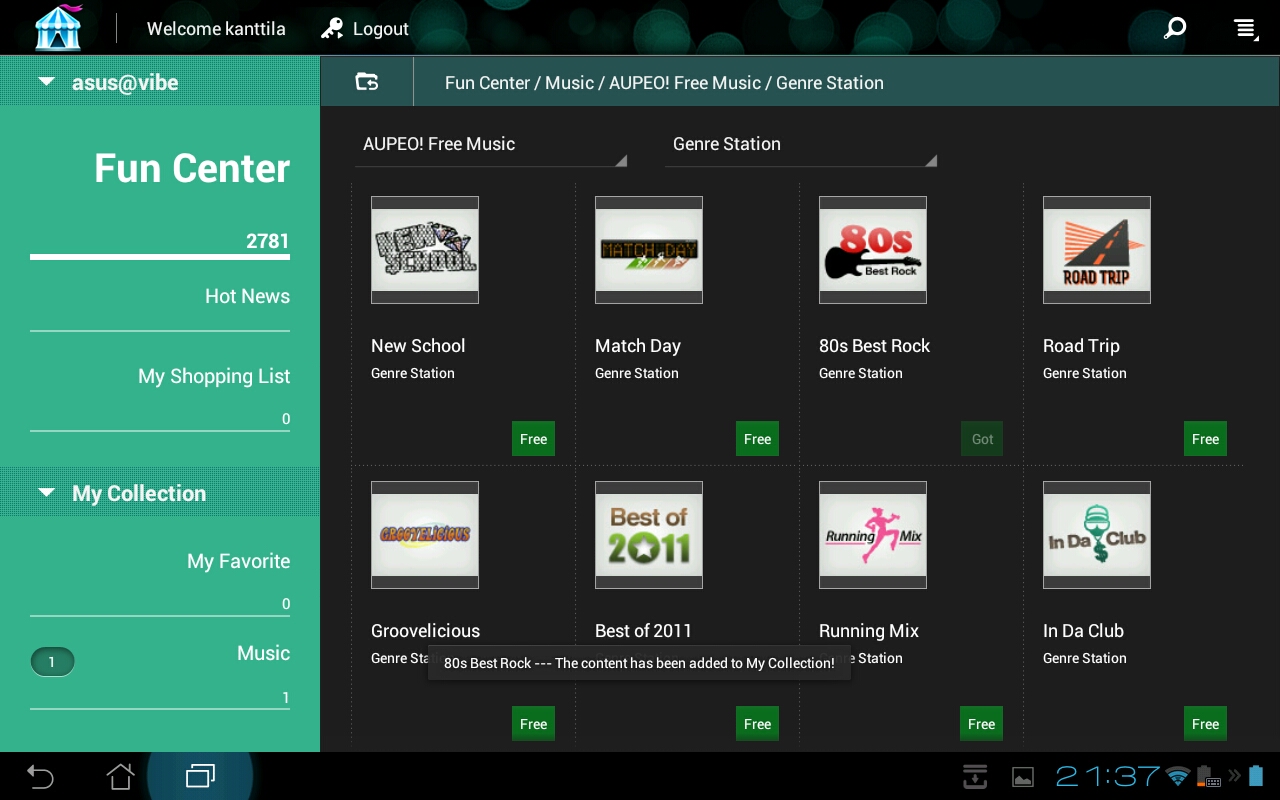Select Fun Center in the sidebar
Viewport: 1280px width, 800px height.
coord(192,168)
